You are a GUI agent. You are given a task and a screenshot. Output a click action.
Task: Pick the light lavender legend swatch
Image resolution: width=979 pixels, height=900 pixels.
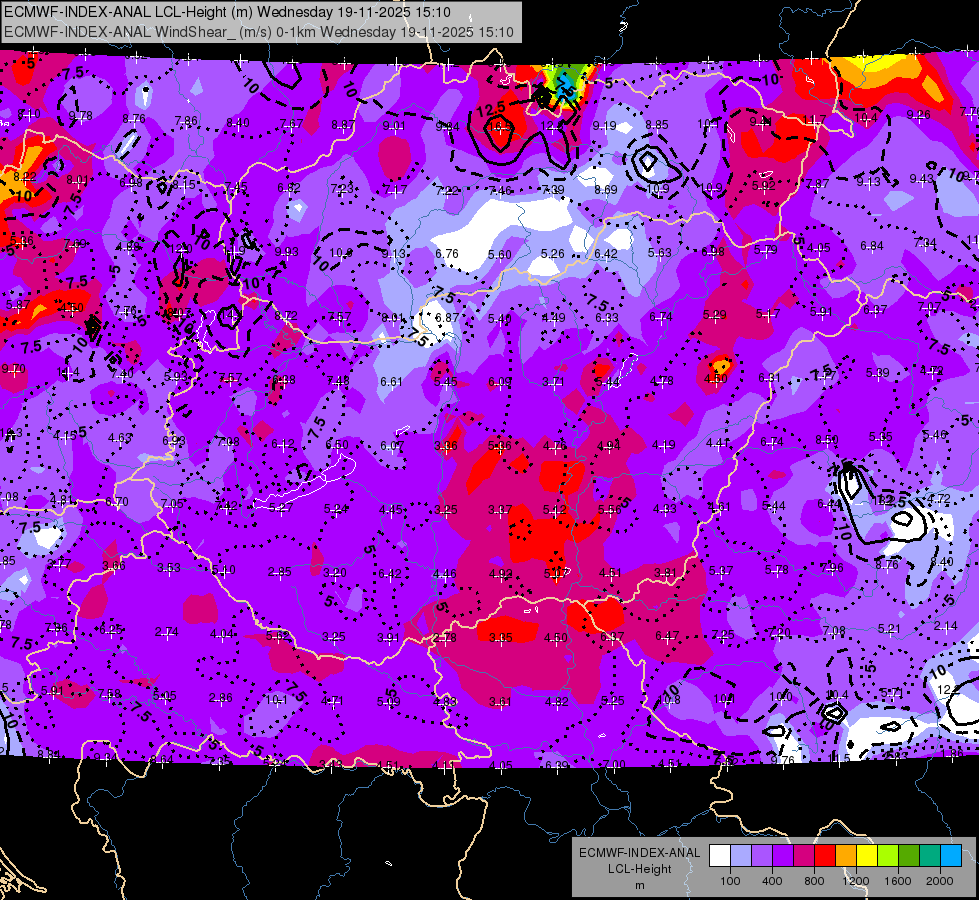pos(740,856)
